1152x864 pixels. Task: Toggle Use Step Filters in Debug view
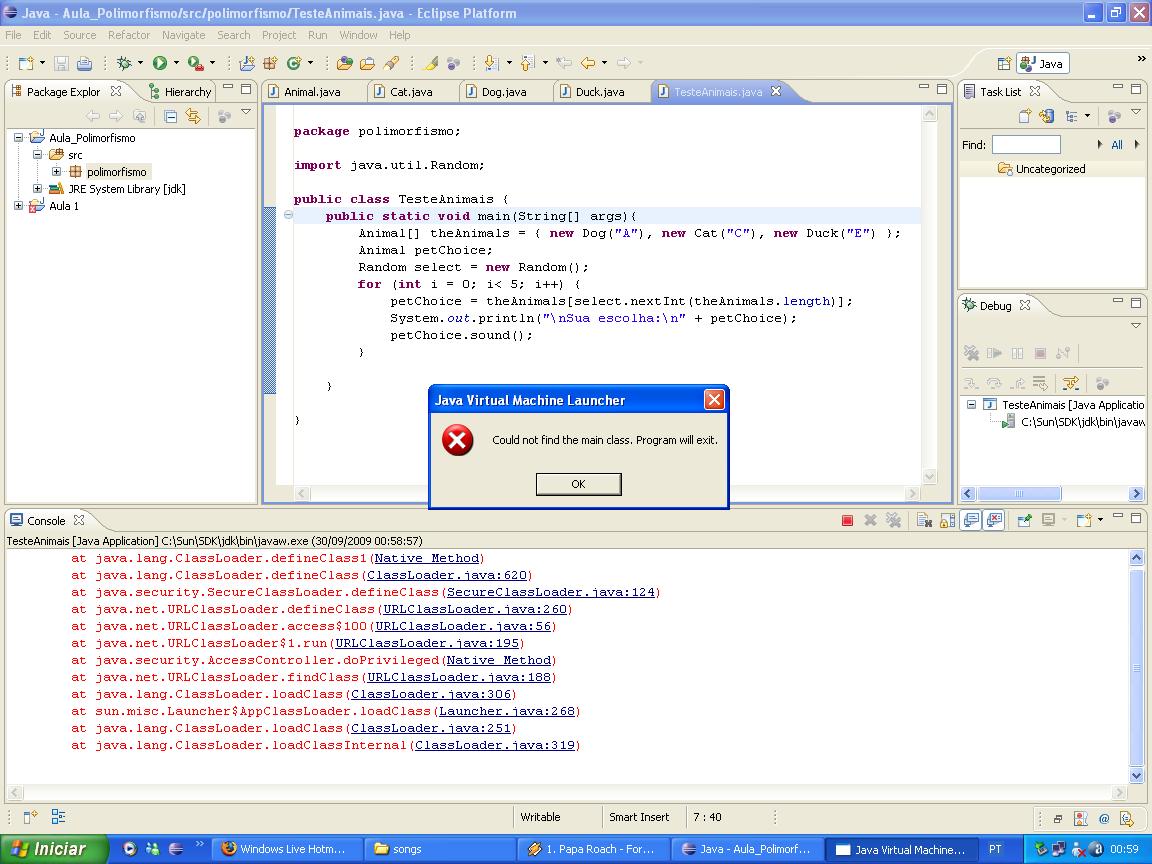click(1071, 383)
